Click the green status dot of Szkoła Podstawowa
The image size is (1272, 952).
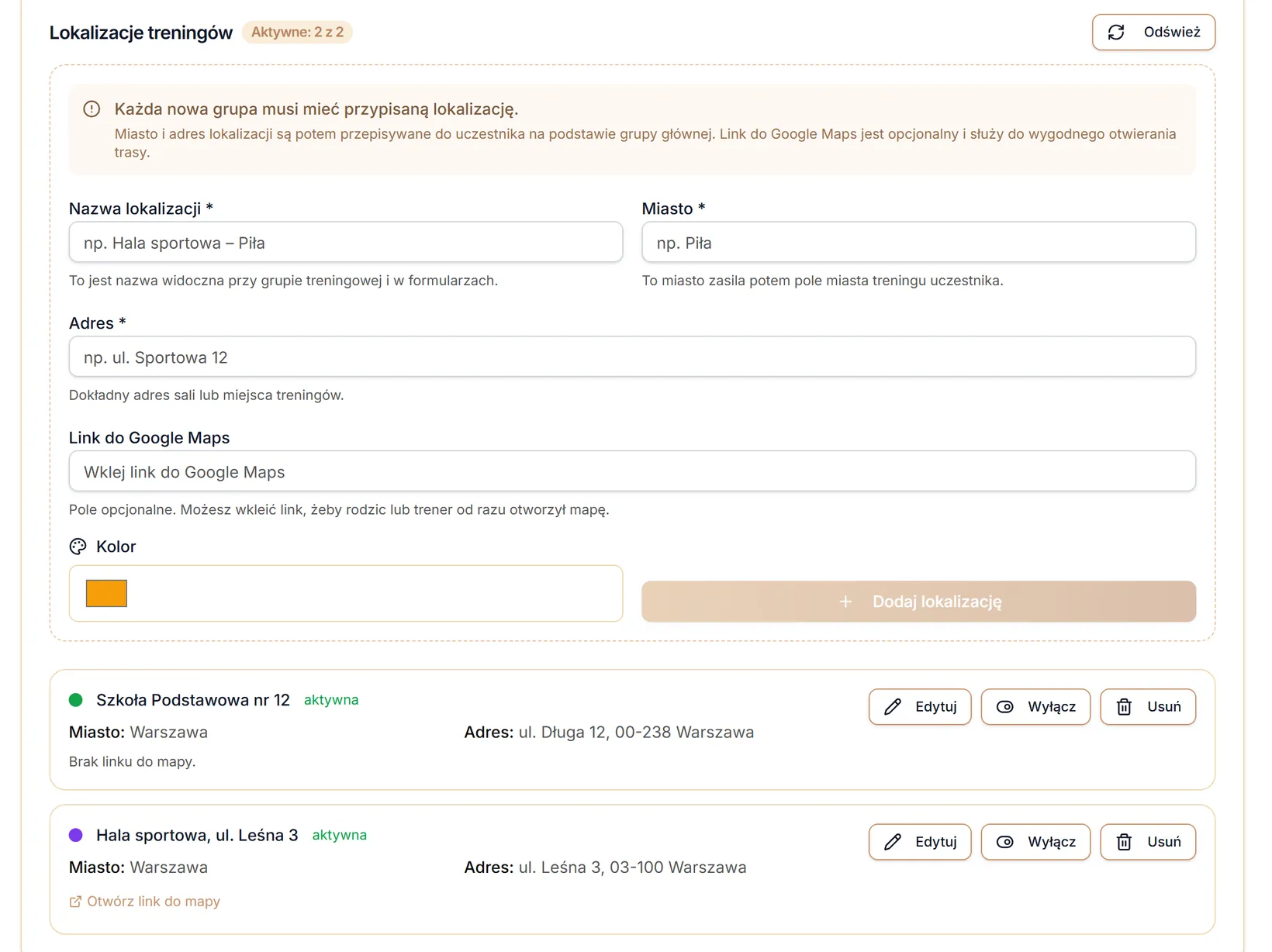click(x=76, y=700)
